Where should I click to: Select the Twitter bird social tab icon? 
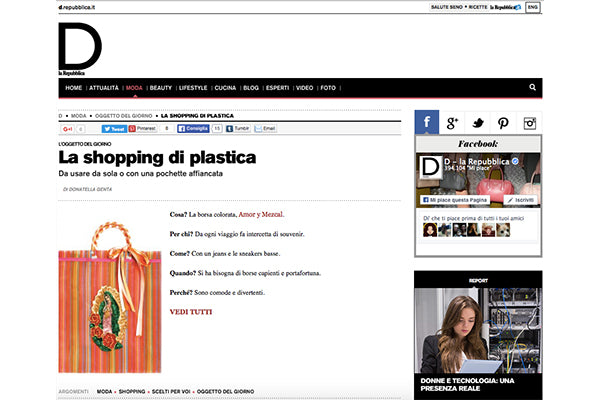(478, 123)
